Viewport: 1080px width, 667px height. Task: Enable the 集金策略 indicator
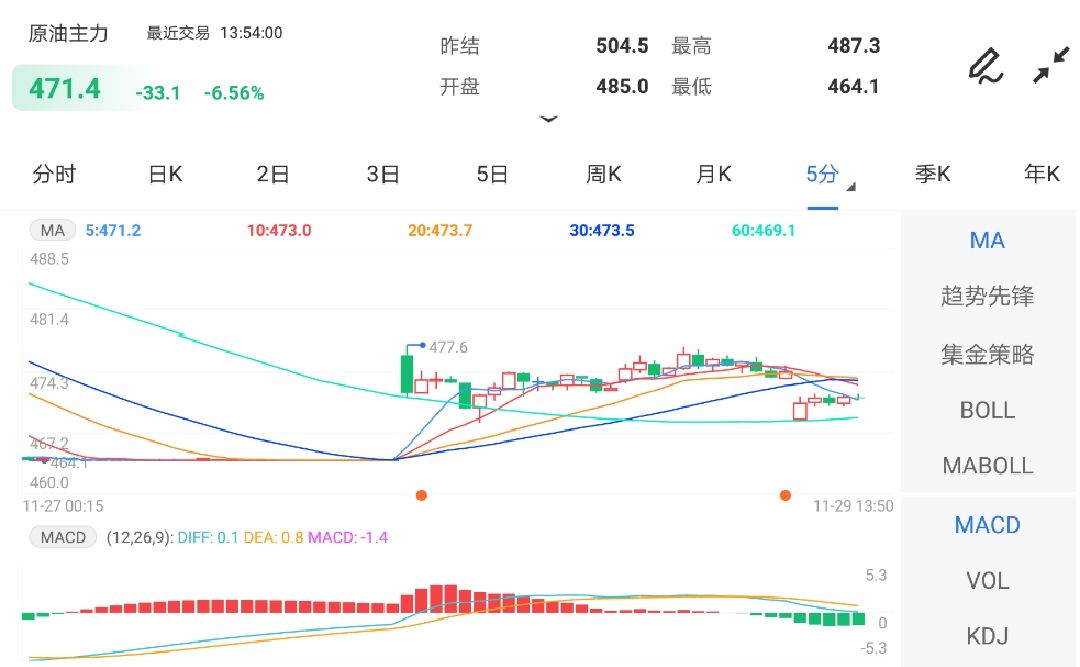[987, 354]
